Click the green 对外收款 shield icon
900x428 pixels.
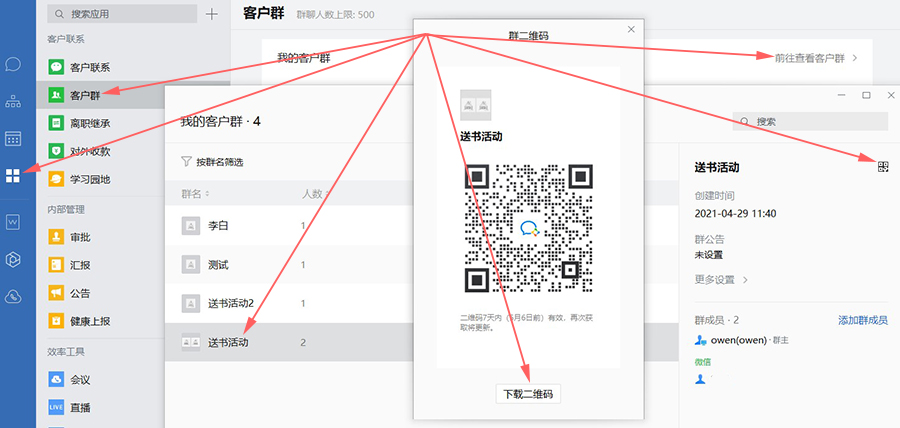(56, 151)
